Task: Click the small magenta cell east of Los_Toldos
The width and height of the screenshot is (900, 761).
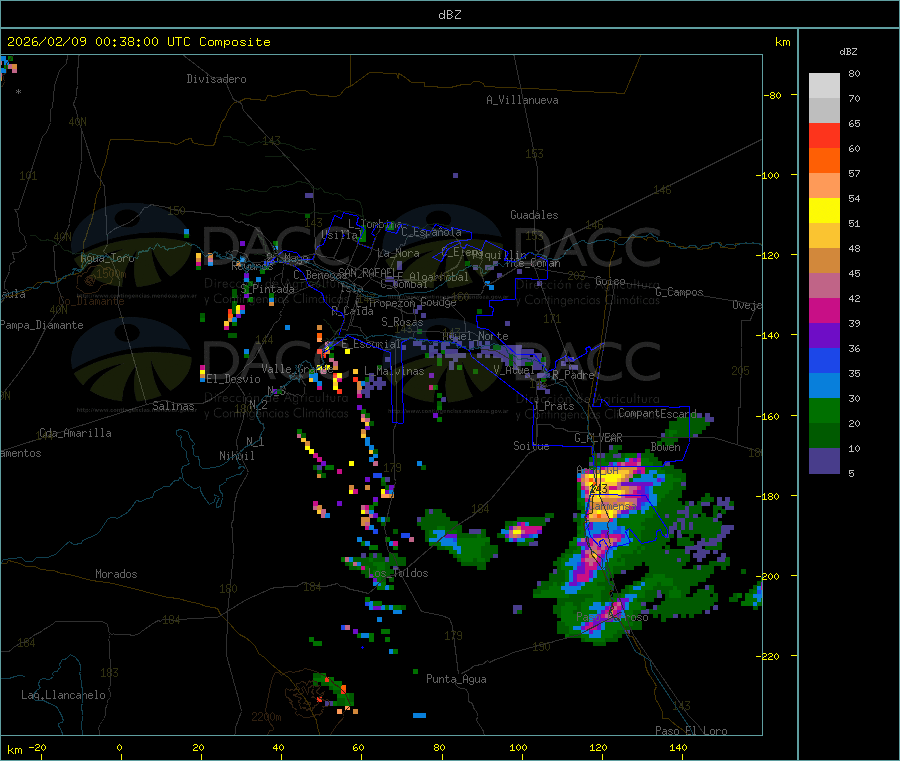Action: pyautogui.click(x=522, y=531)
